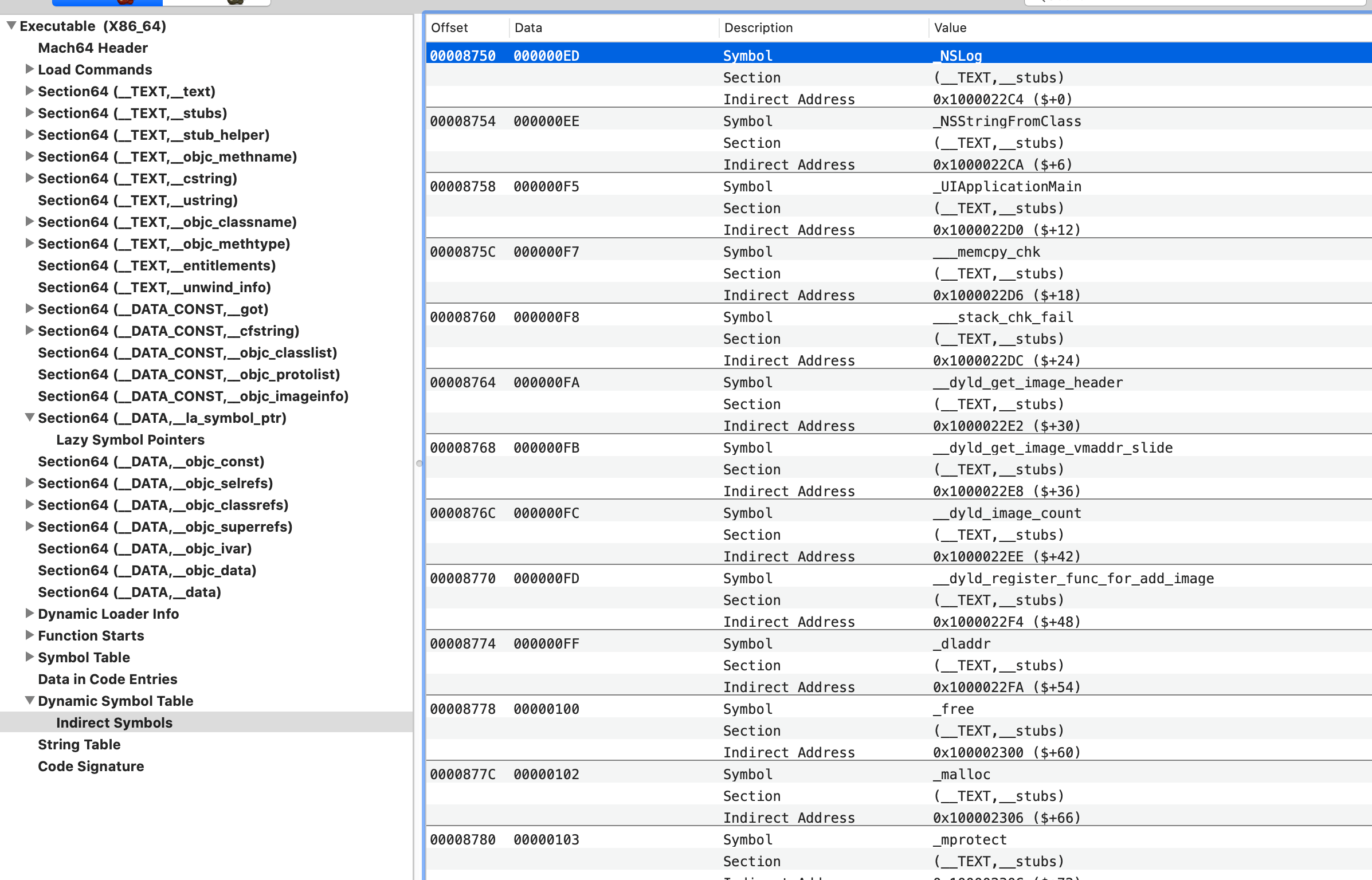Open Lazy Symbol Pointers item
The width and height of the screenshot is (1372, 880).
point(130,440)
